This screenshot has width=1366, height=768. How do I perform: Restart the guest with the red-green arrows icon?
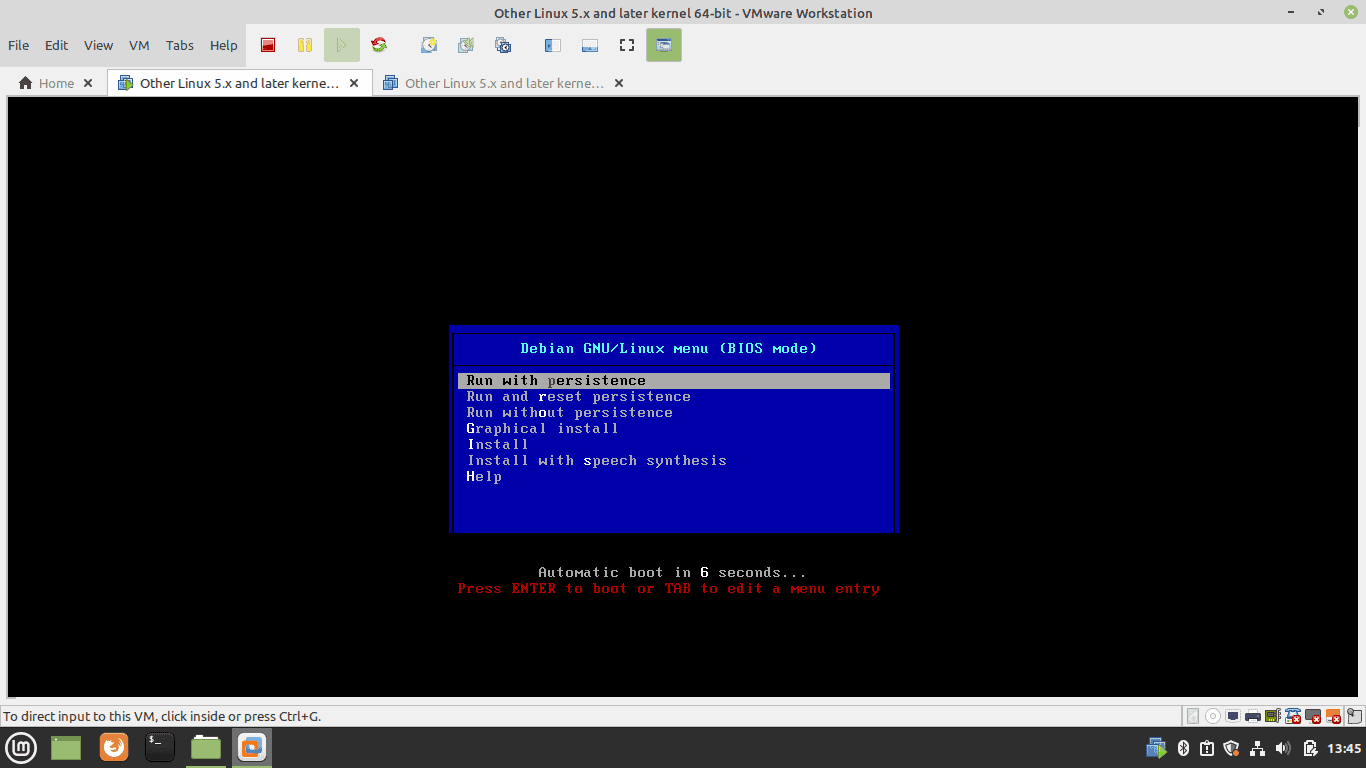pyautogui.click(x=379, y=45)
